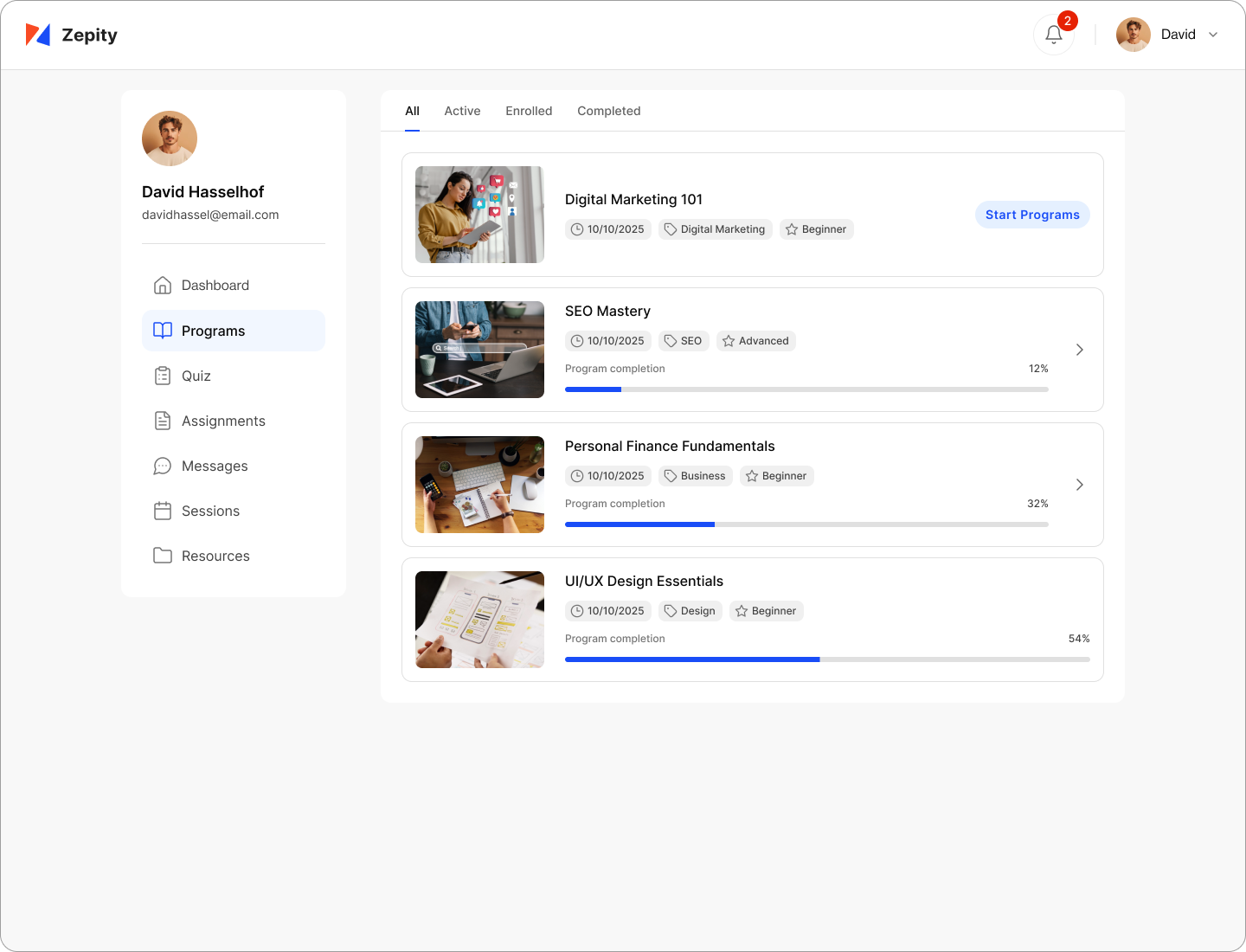This screenshot has width=1246, height=952.
Task: Open Dashboard via the home icon
Action: (163, 286)
